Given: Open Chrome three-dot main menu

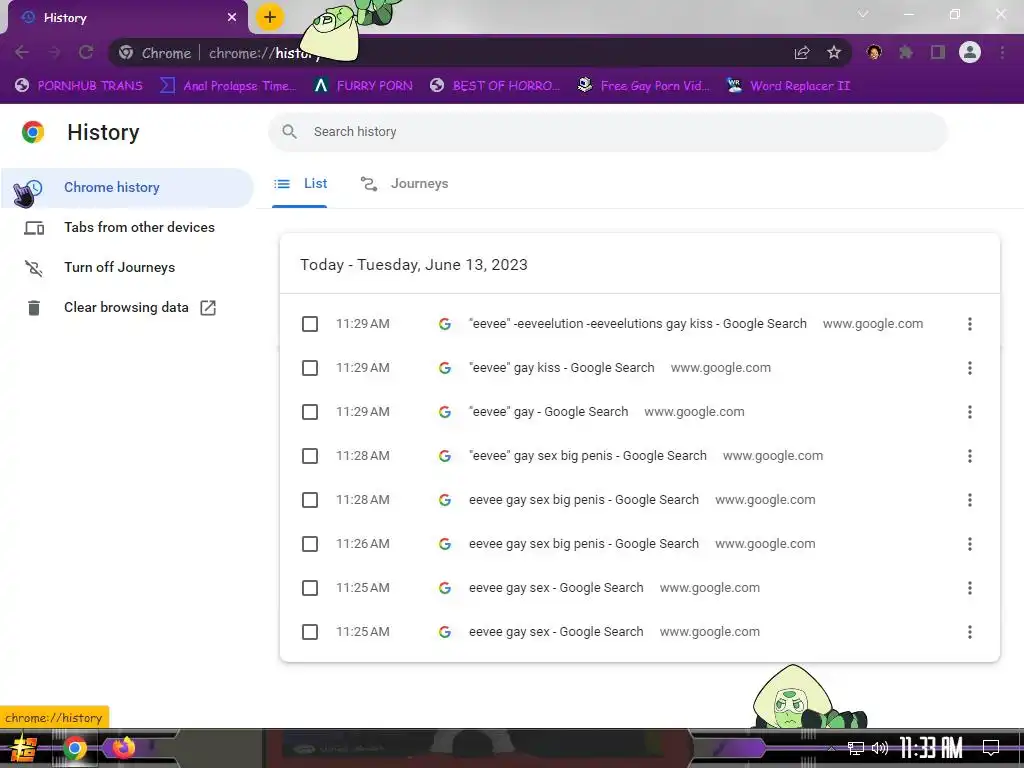Looking at the screenshot, I should click(1002, 52).
